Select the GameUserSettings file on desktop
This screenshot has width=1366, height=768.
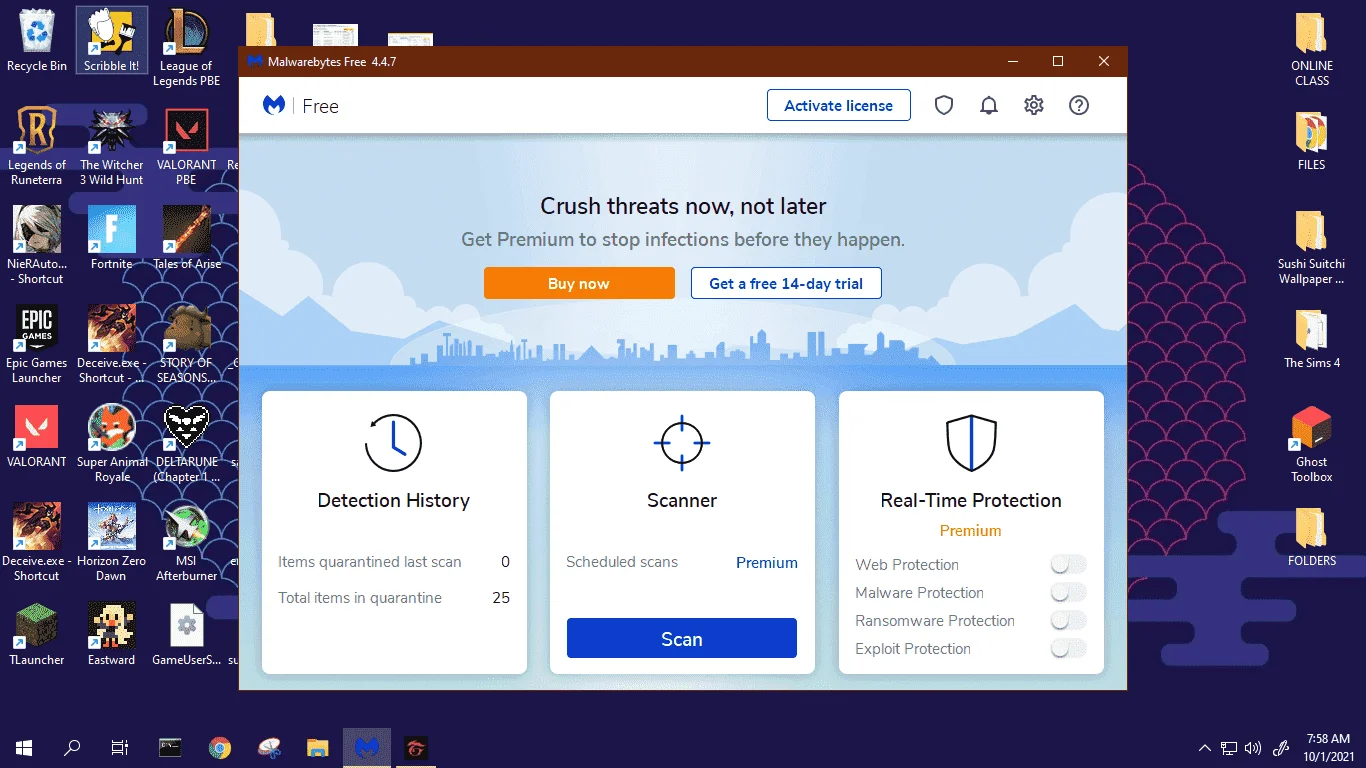click(x=187, y=635)
